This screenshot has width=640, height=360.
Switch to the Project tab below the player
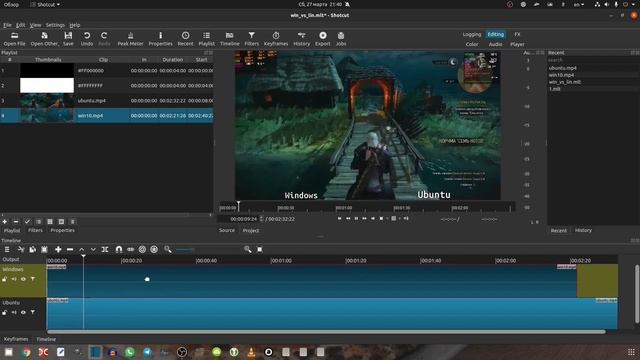251,231
